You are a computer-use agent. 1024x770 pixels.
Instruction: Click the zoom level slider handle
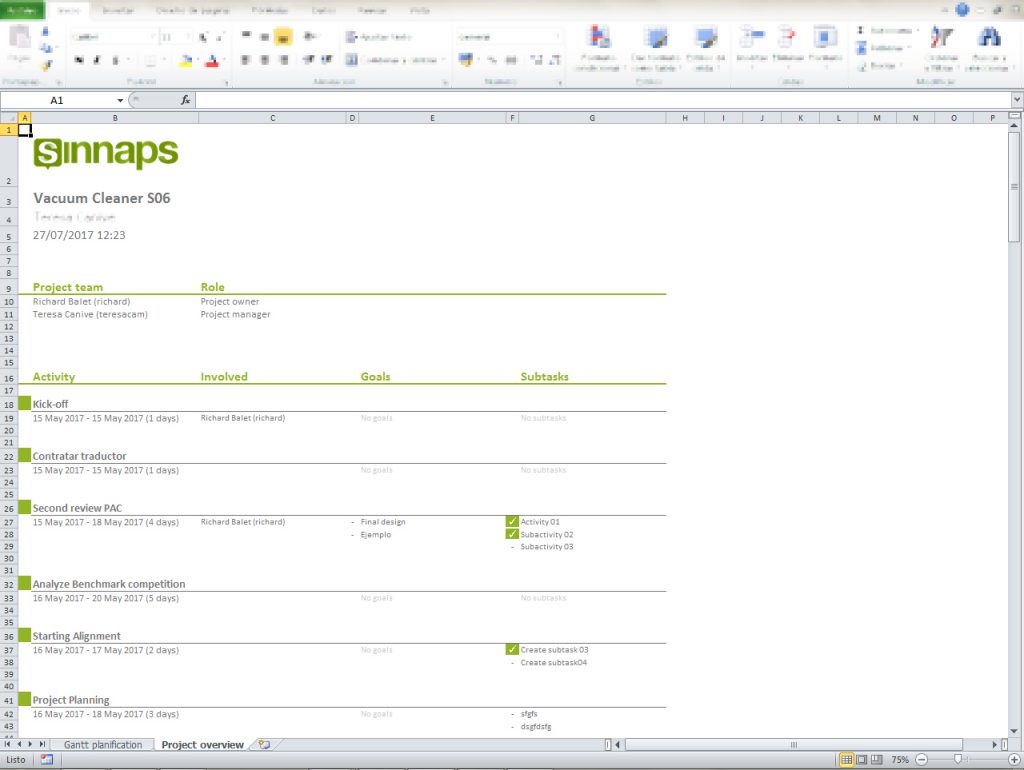(x=958, y=760)
